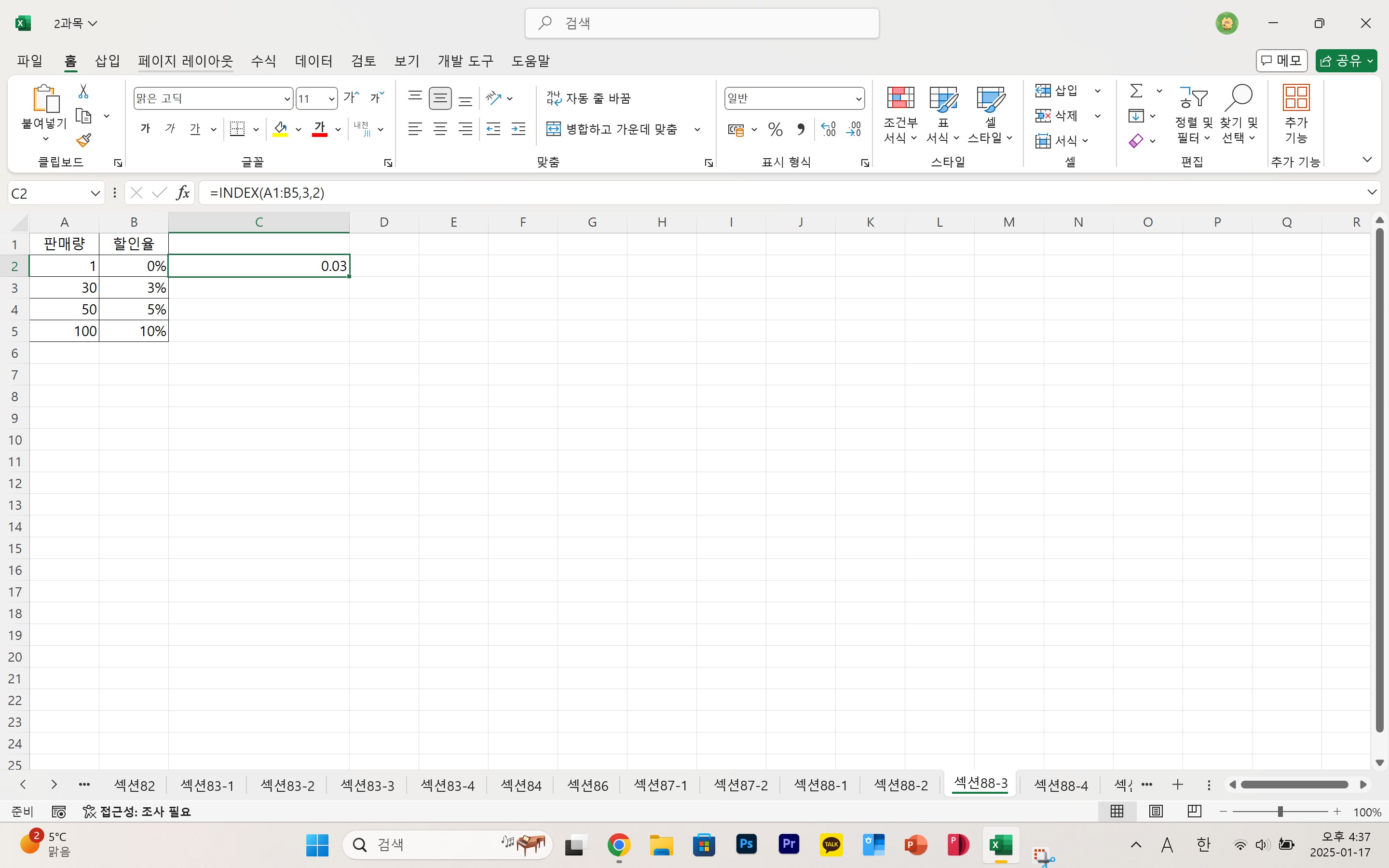This screenshot has height=868, width=1389.
Task: Open the font name dropdown
Action: pyautogui.click(x=287, y=99)
